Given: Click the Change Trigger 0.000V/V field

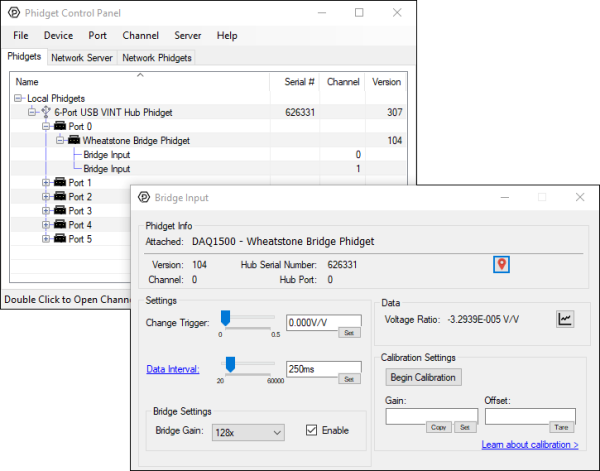Looking at the screenshot, I should click(324, 322).
